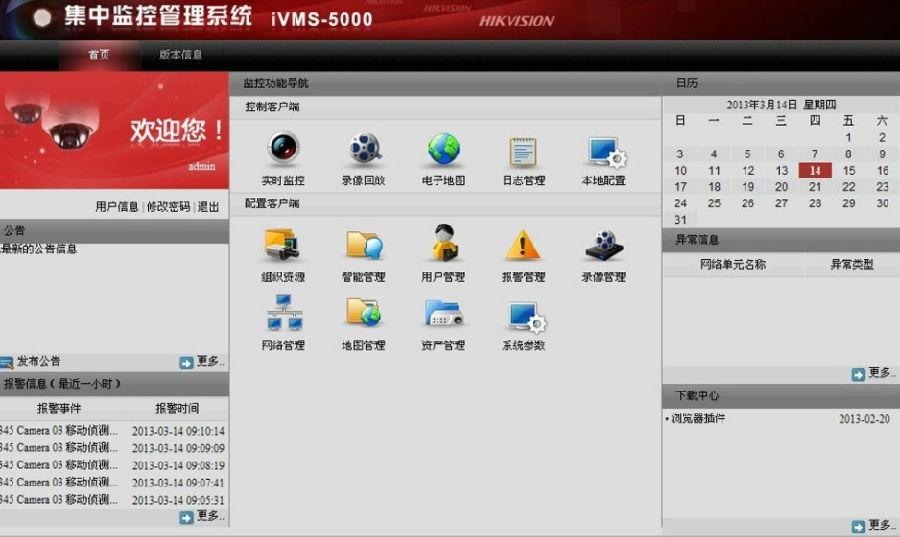Screen dimensions: 900x537
Task: Open 报警管理 warning triangle icon
Action: coord(522,245)
